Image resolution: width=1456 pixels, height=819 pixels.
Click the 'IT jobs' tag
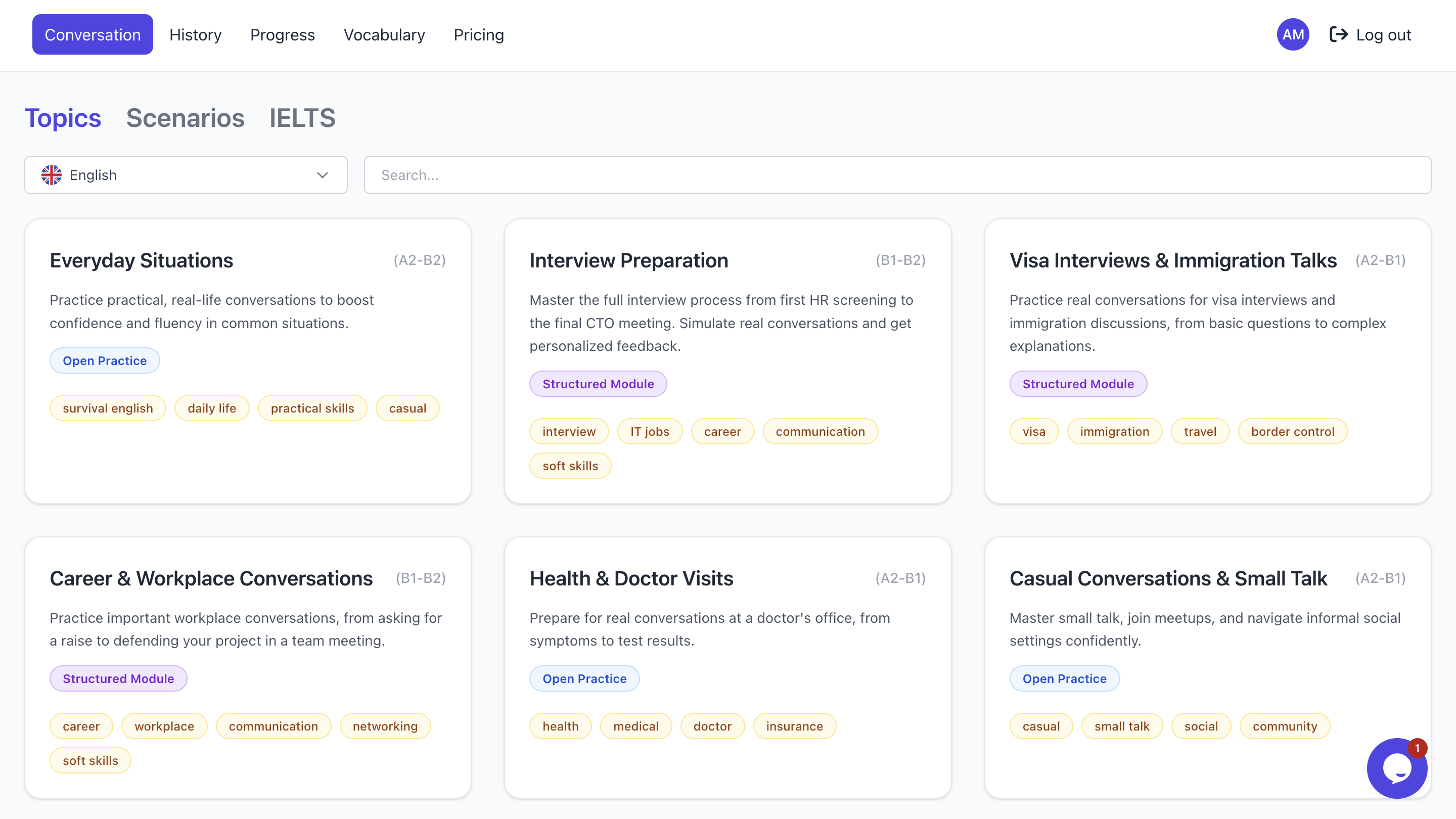(650, 431)
